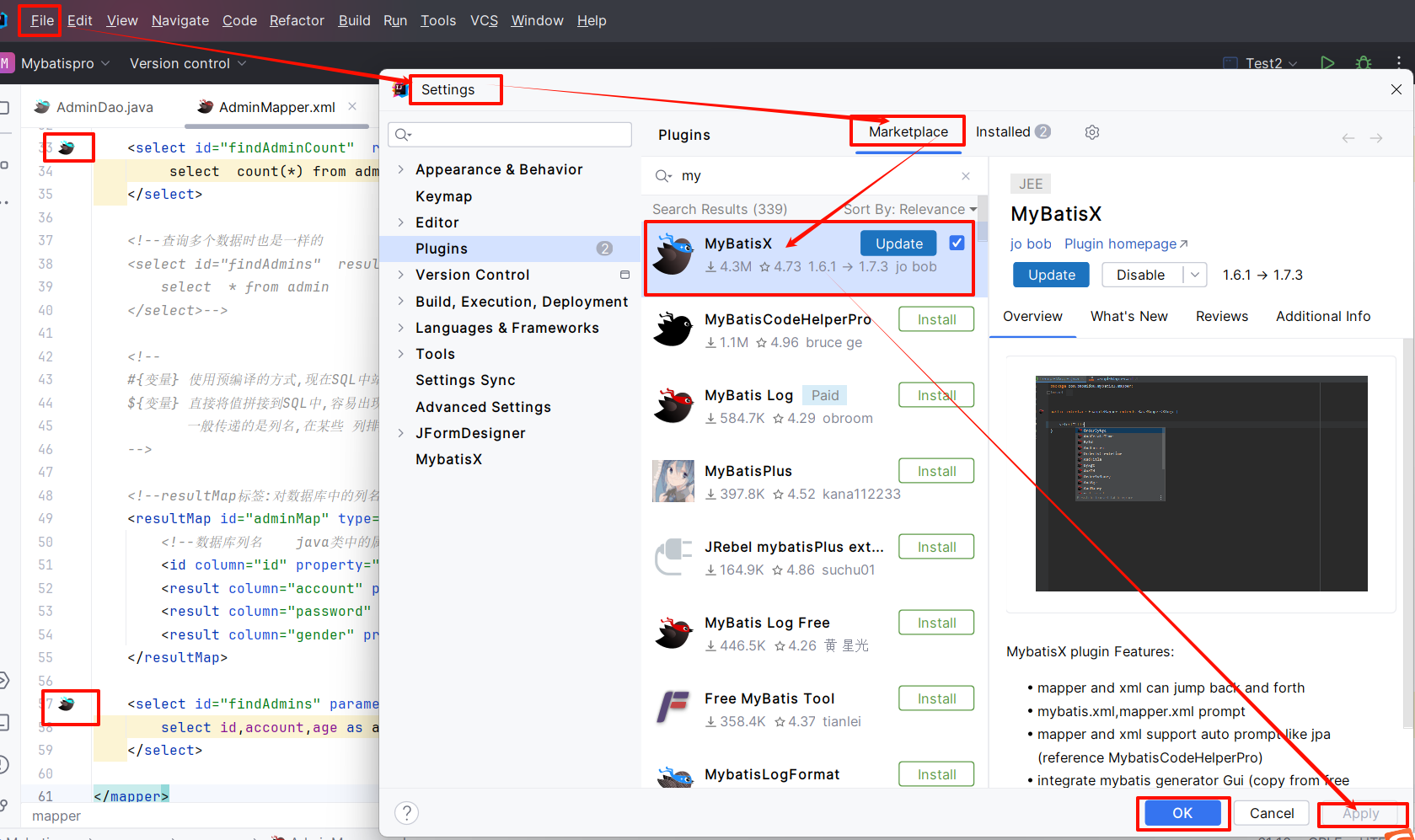Click Update in the MyBatisX list row
This screenshot has width=1415, height=840.
pyautogui.click(x=898, y=243)
